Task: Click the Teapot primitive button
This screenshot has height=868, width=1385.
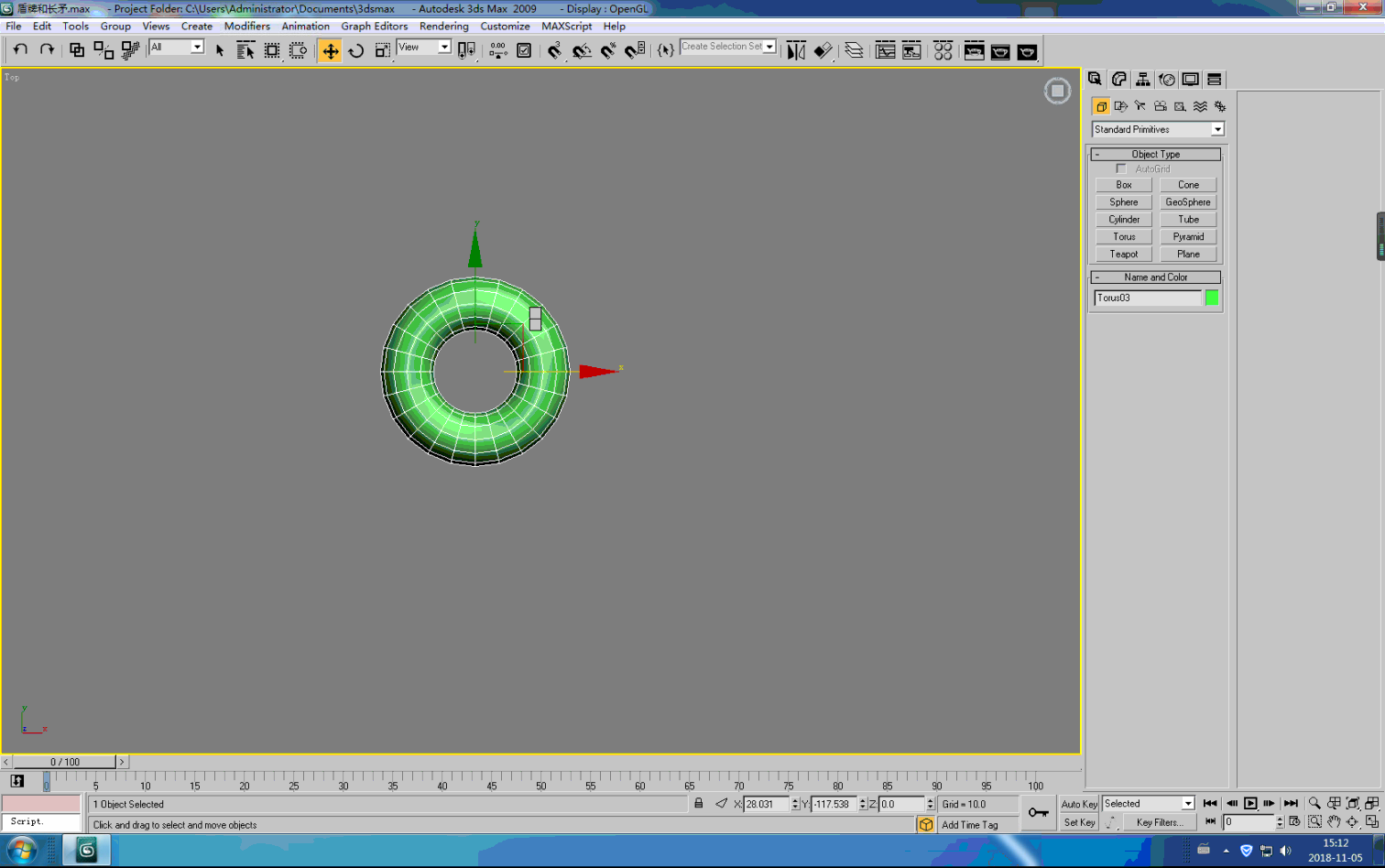Action: (x=1124, y=255)
